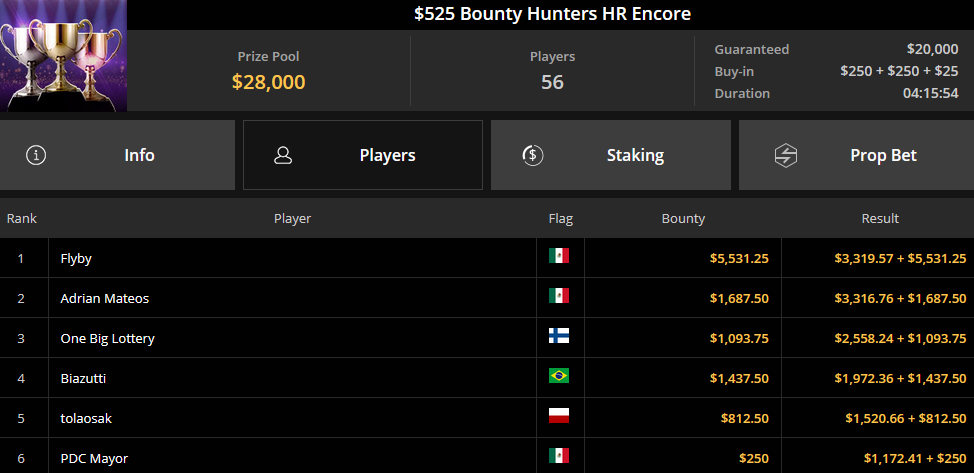Switch to the Staking tab
This screenshot has width=974, height=473.
click(611, 155)
